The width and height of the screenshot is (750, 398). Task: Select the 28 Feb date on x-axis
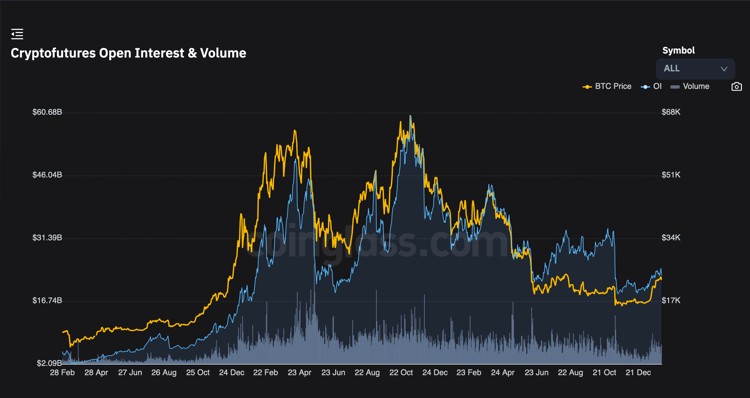[62, 373]
